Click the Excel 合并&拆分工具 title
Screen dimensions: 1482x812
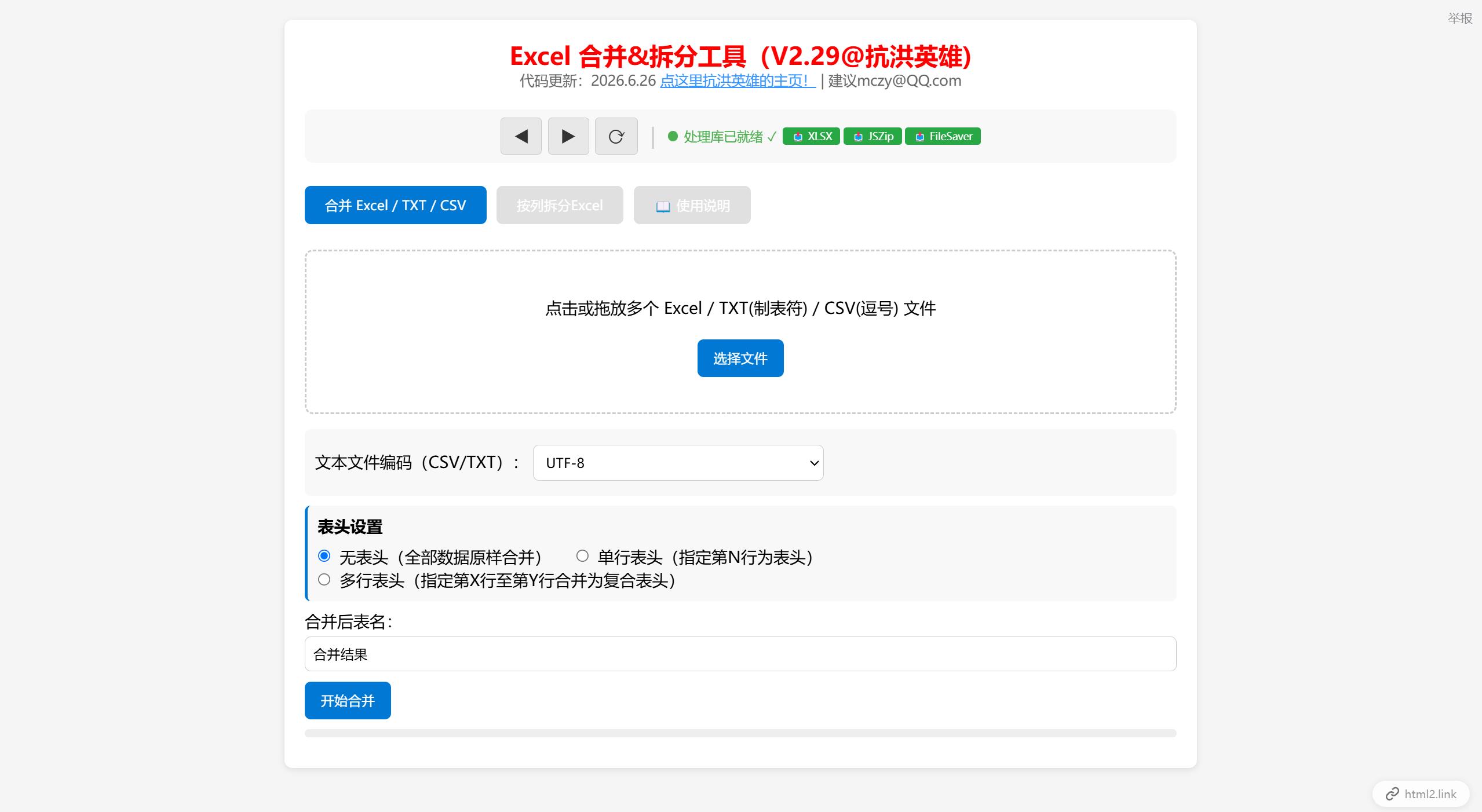740,56
